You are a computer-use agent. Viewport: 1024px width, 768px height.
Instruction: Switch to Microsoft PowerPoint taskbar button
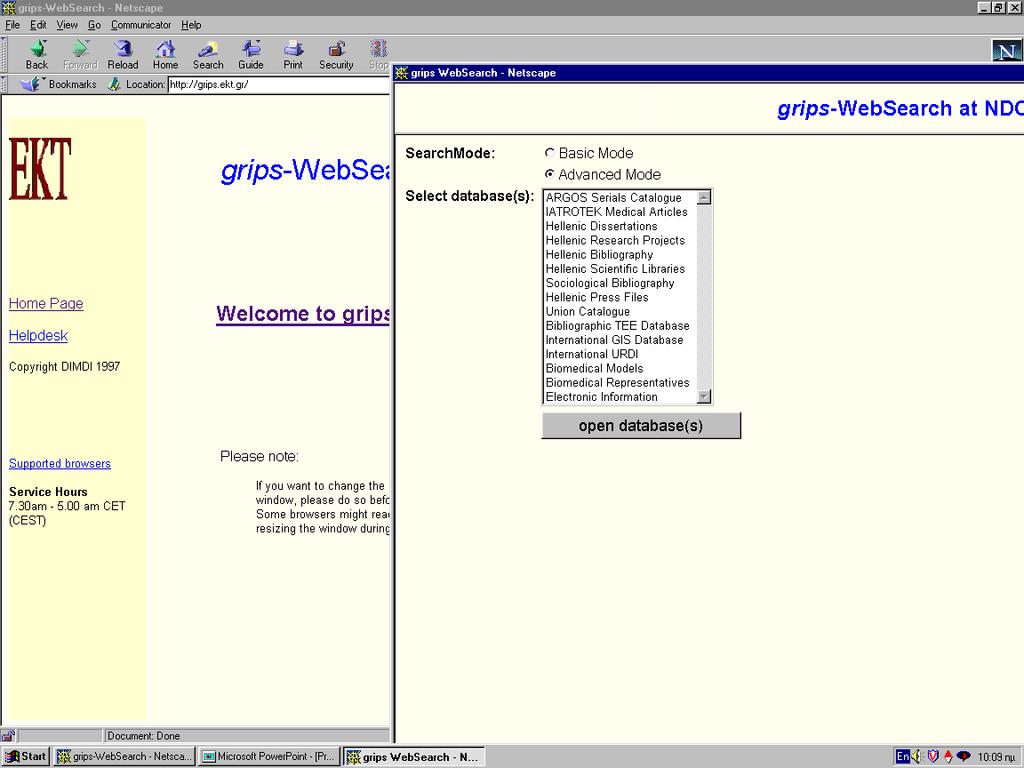(269, 757)
